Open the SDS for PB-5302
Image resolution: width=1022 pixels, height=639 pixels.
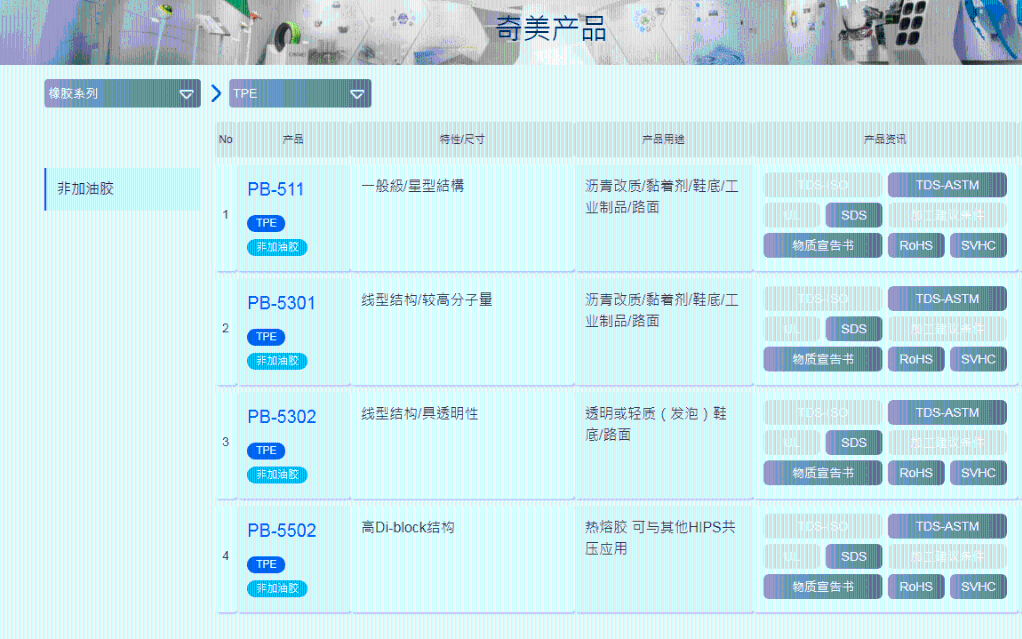(x=854, y=443)
